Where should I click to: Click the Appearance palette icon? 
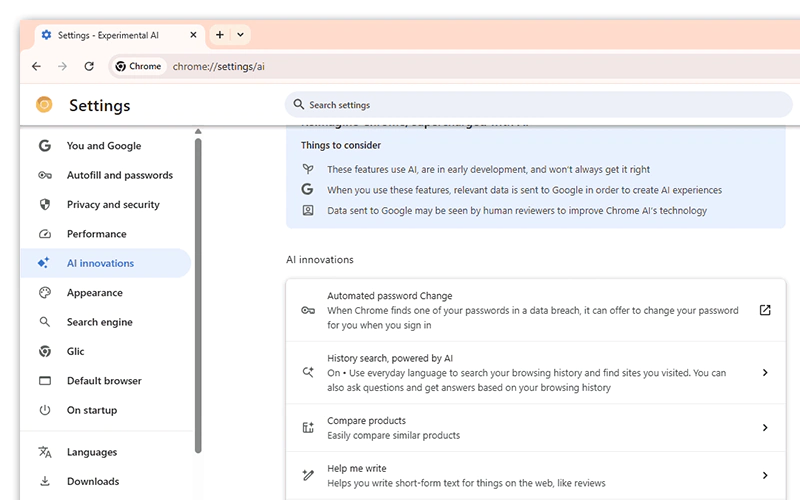click(44, 293)
